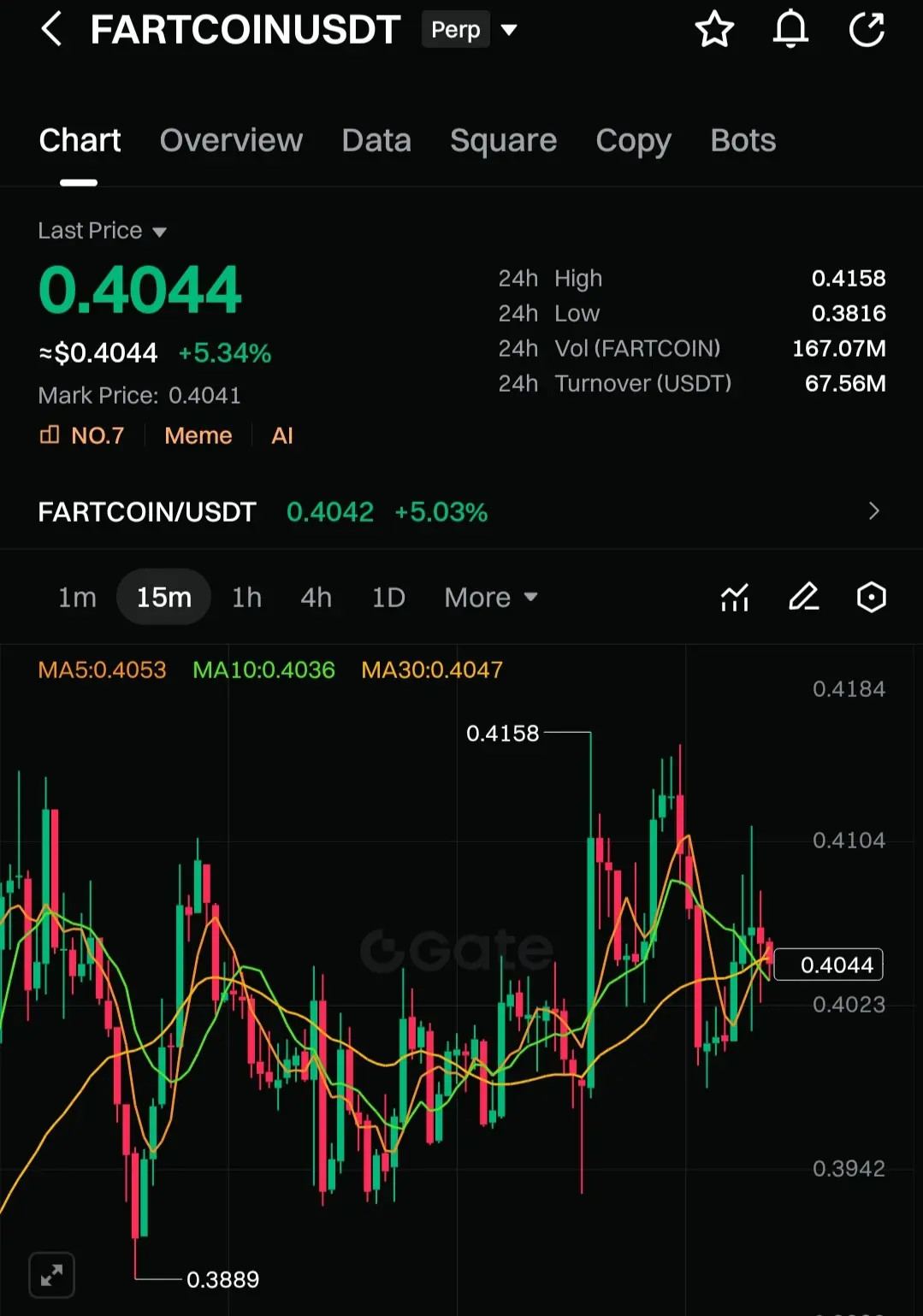Select the 15m timeframe
This screenshot has width=923, height=1316.
(163, 597)
